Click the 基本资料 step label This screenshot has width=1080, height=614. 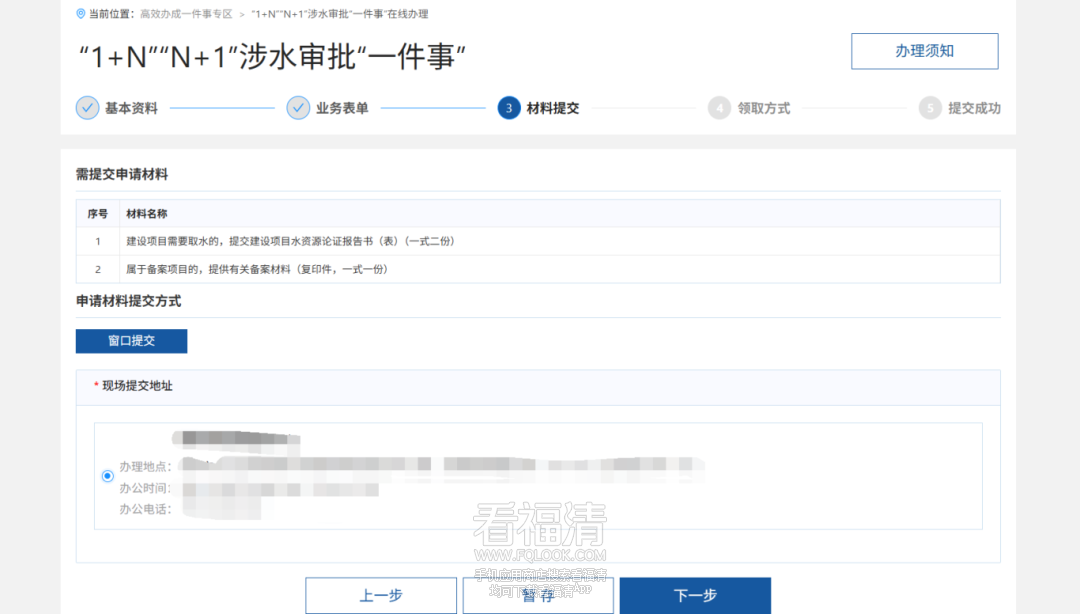129,107
